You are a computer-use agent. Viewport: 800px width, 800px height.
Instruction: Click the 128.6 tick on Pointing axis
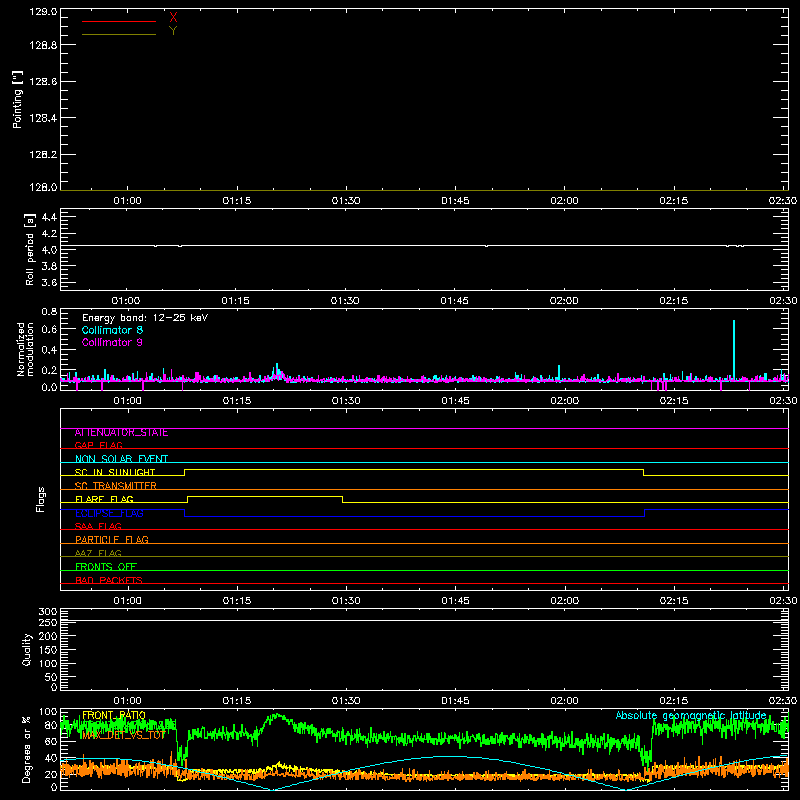pos(43,82)
